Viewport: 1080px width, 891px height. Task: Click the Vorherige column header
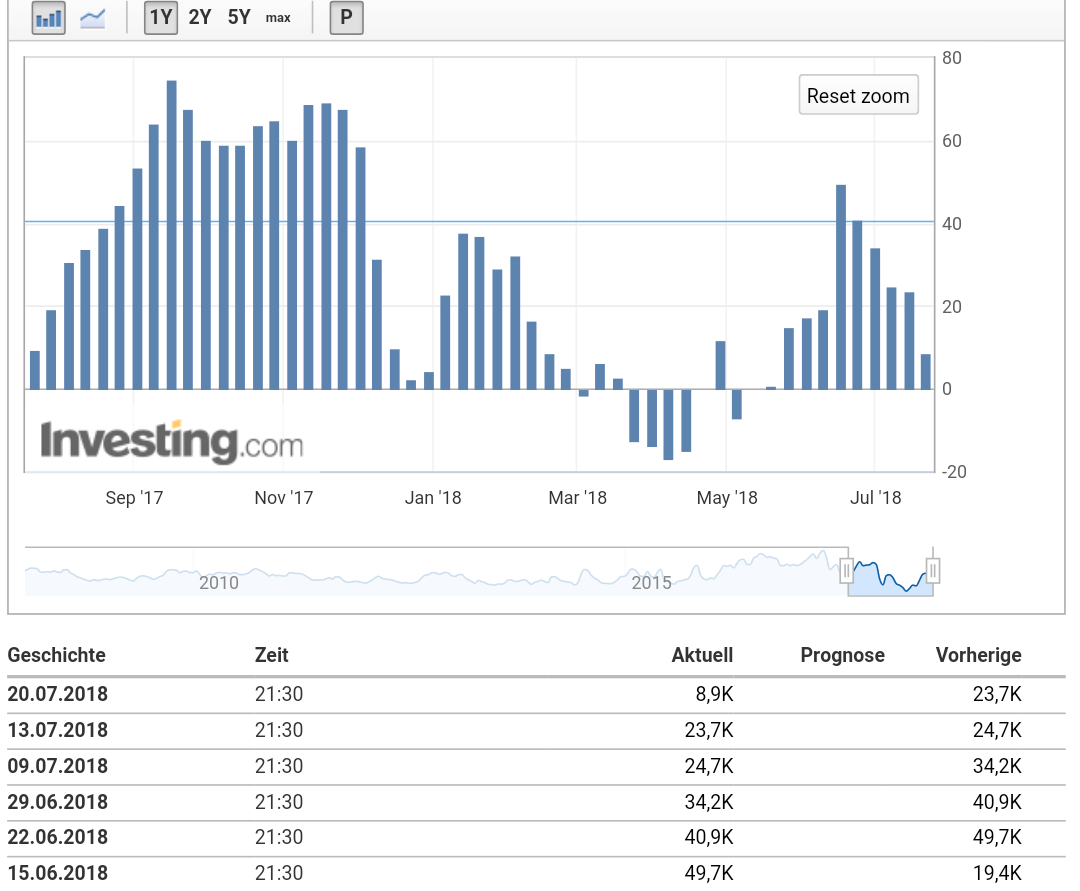[x=978, y=655]
